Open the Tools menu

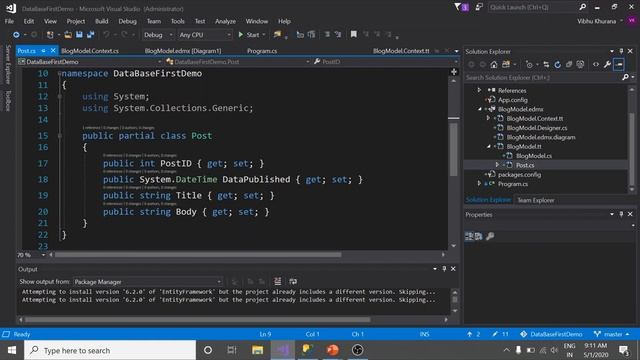[178, 21]
